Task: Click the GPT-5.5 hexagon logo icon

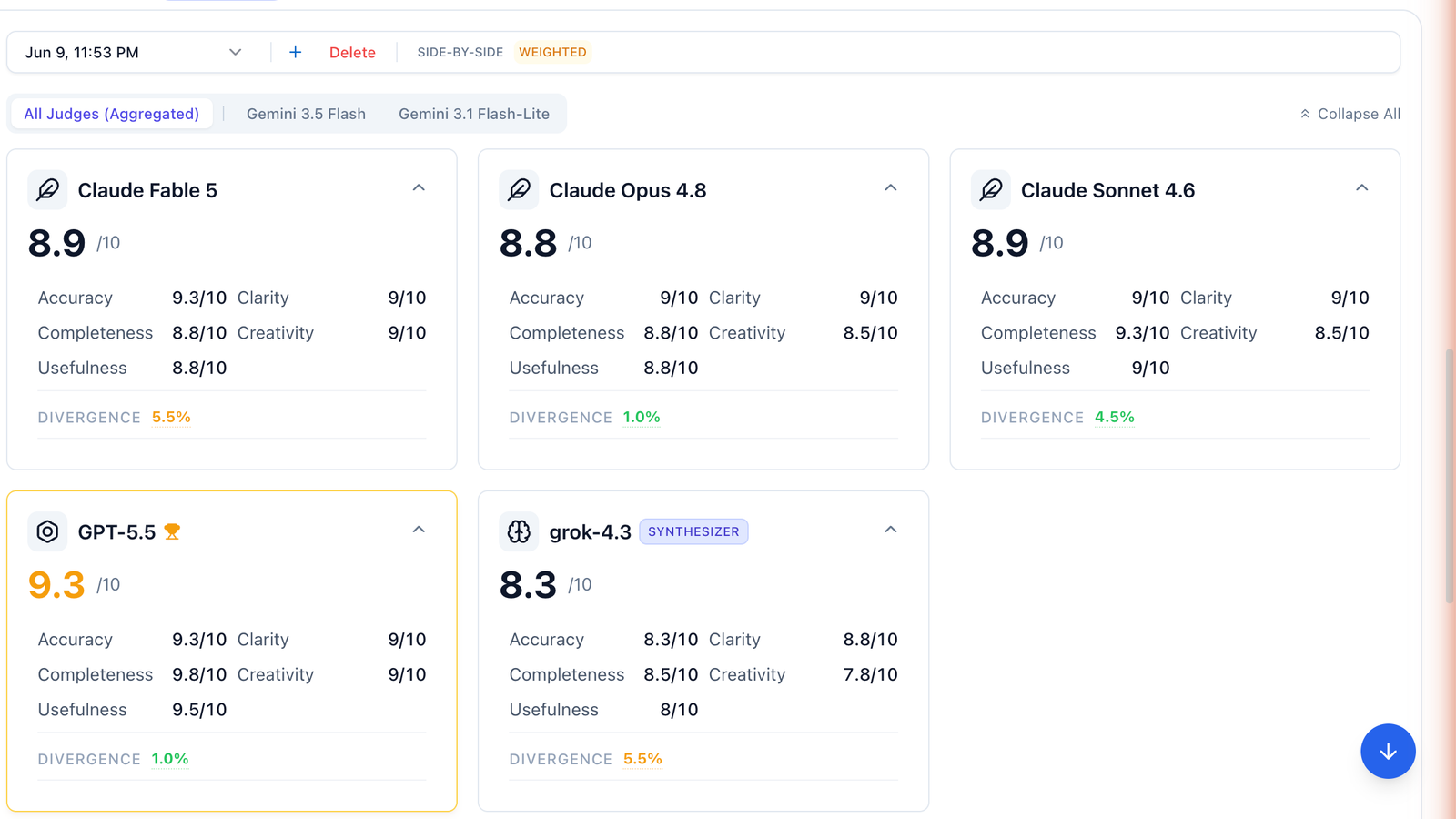Action: pyautogui.click(x=47, y=531)
